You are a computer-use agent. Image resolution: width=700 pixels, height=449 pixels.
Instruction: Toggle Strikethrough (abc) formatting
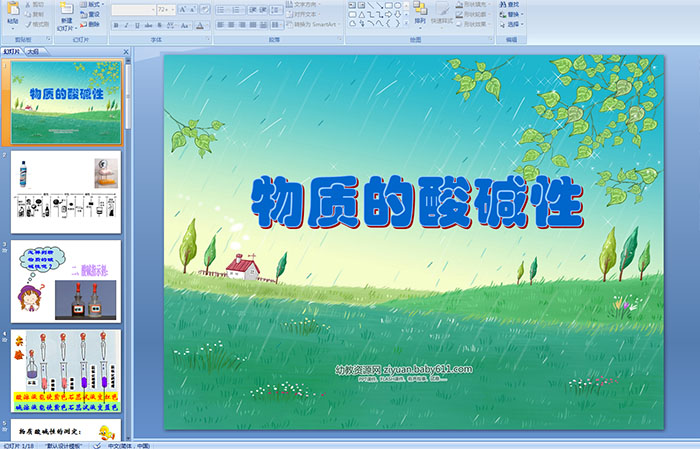[x=148, y=25]
